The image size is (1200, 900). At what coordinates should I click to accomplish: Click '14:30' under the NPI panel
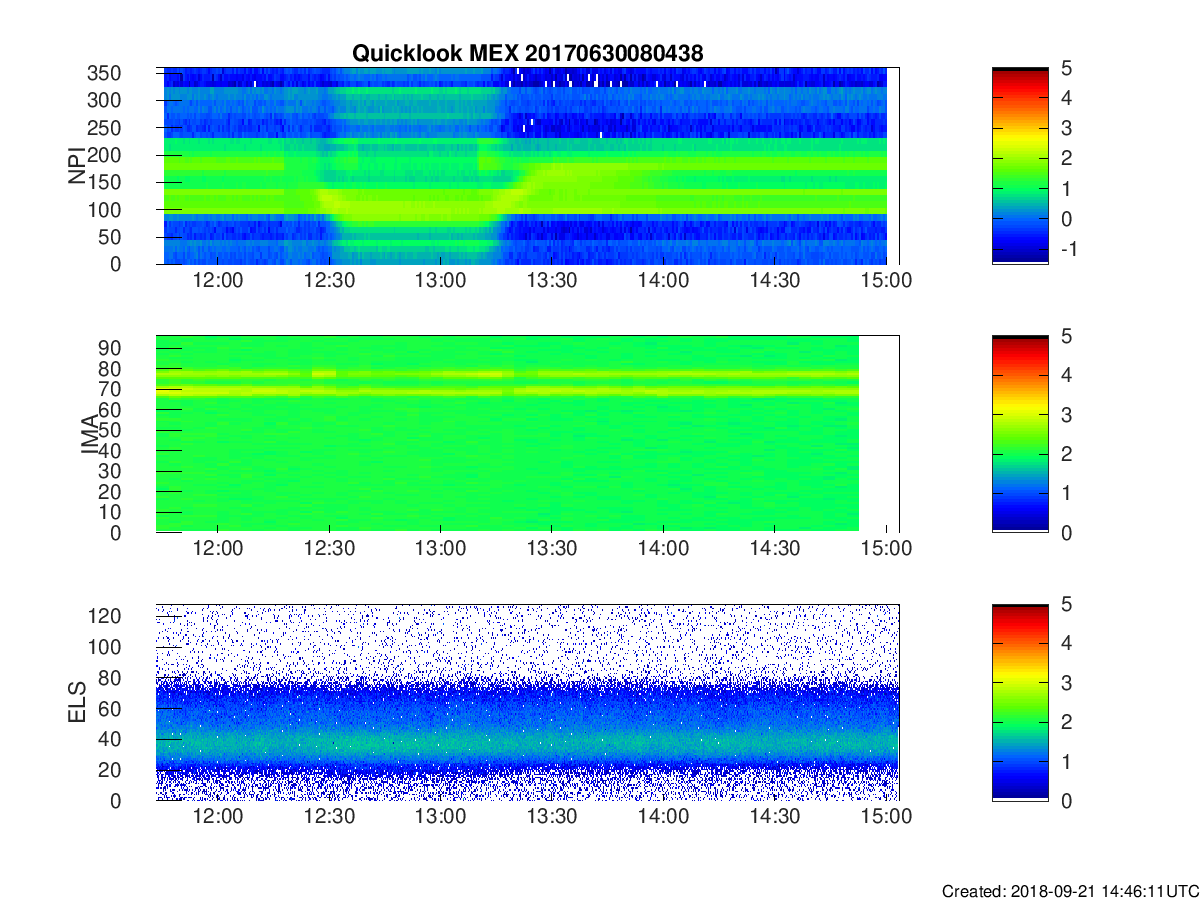click(x=774, y=282)
